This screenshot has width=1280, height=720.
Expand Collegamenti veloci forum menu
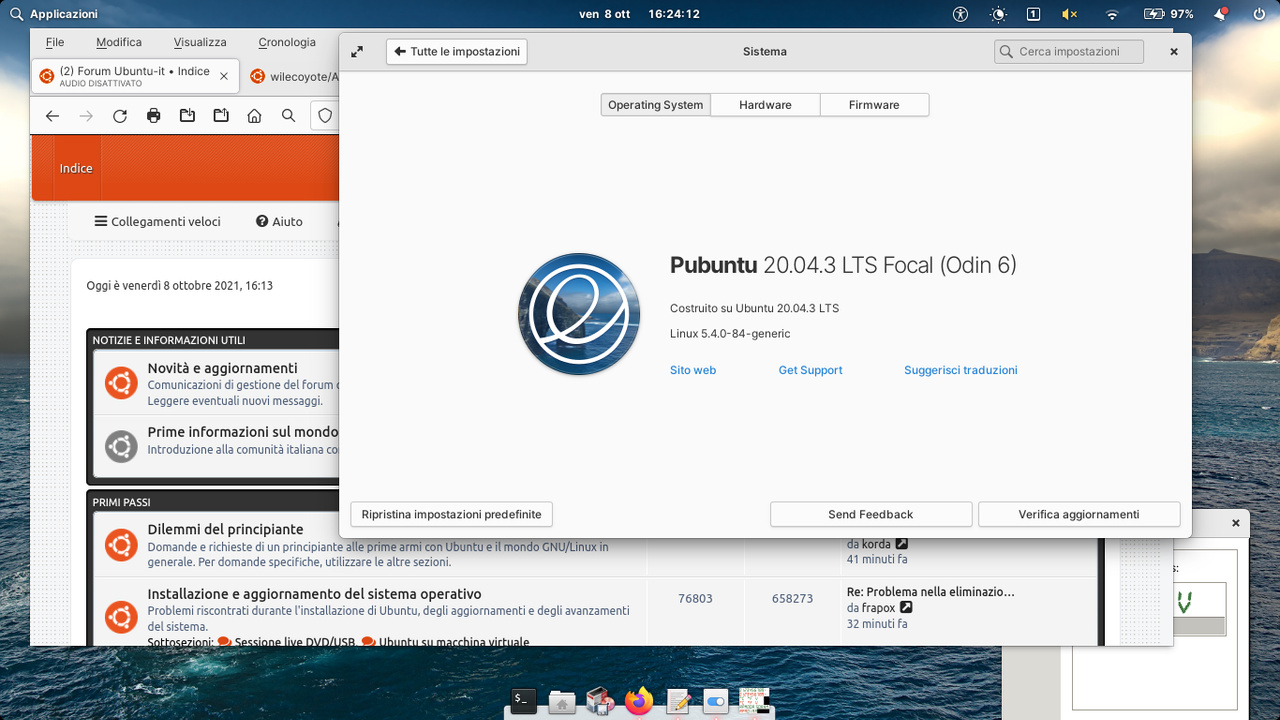(157, 221)
